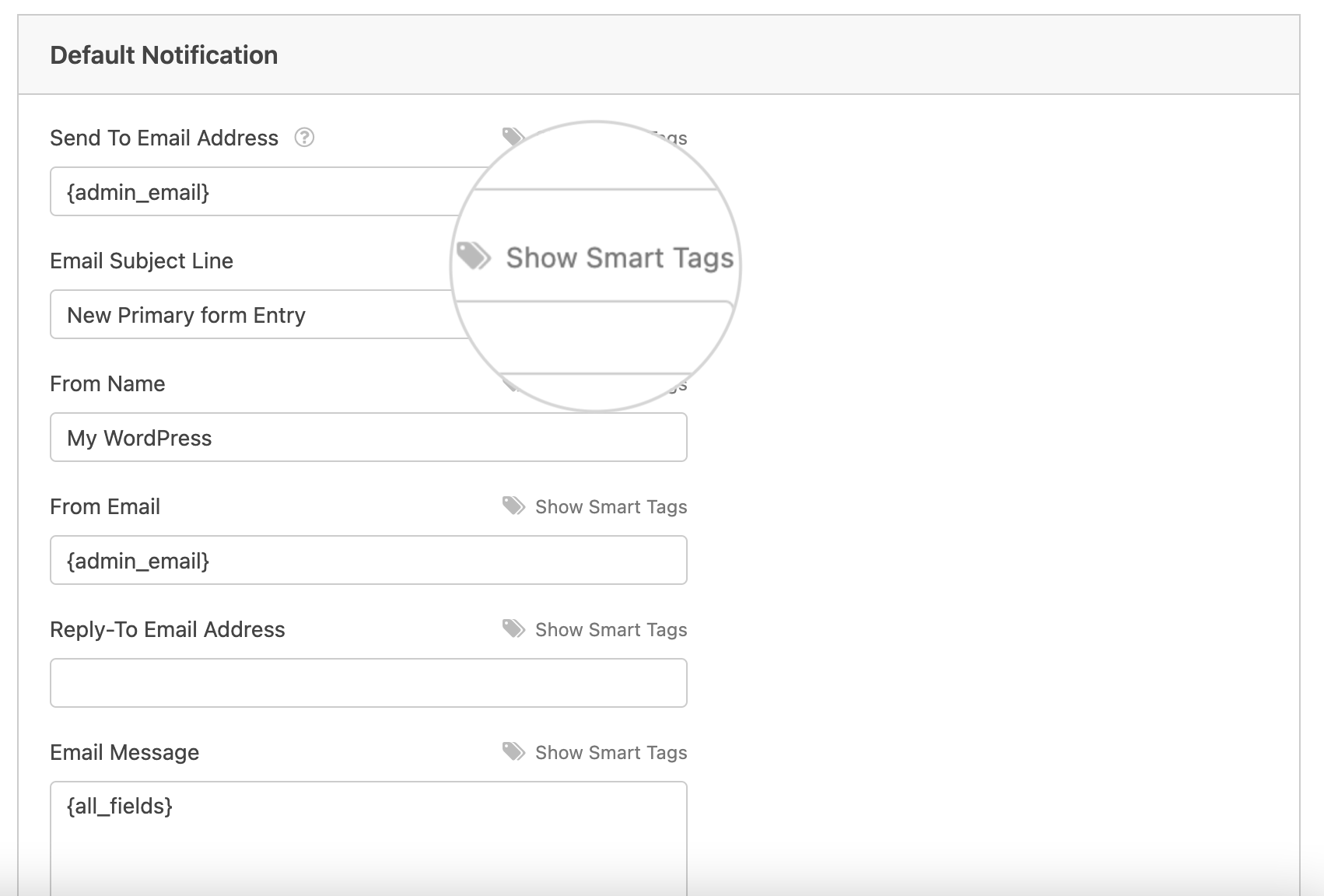Click the Default Notification heading

(x=164, y=55)
